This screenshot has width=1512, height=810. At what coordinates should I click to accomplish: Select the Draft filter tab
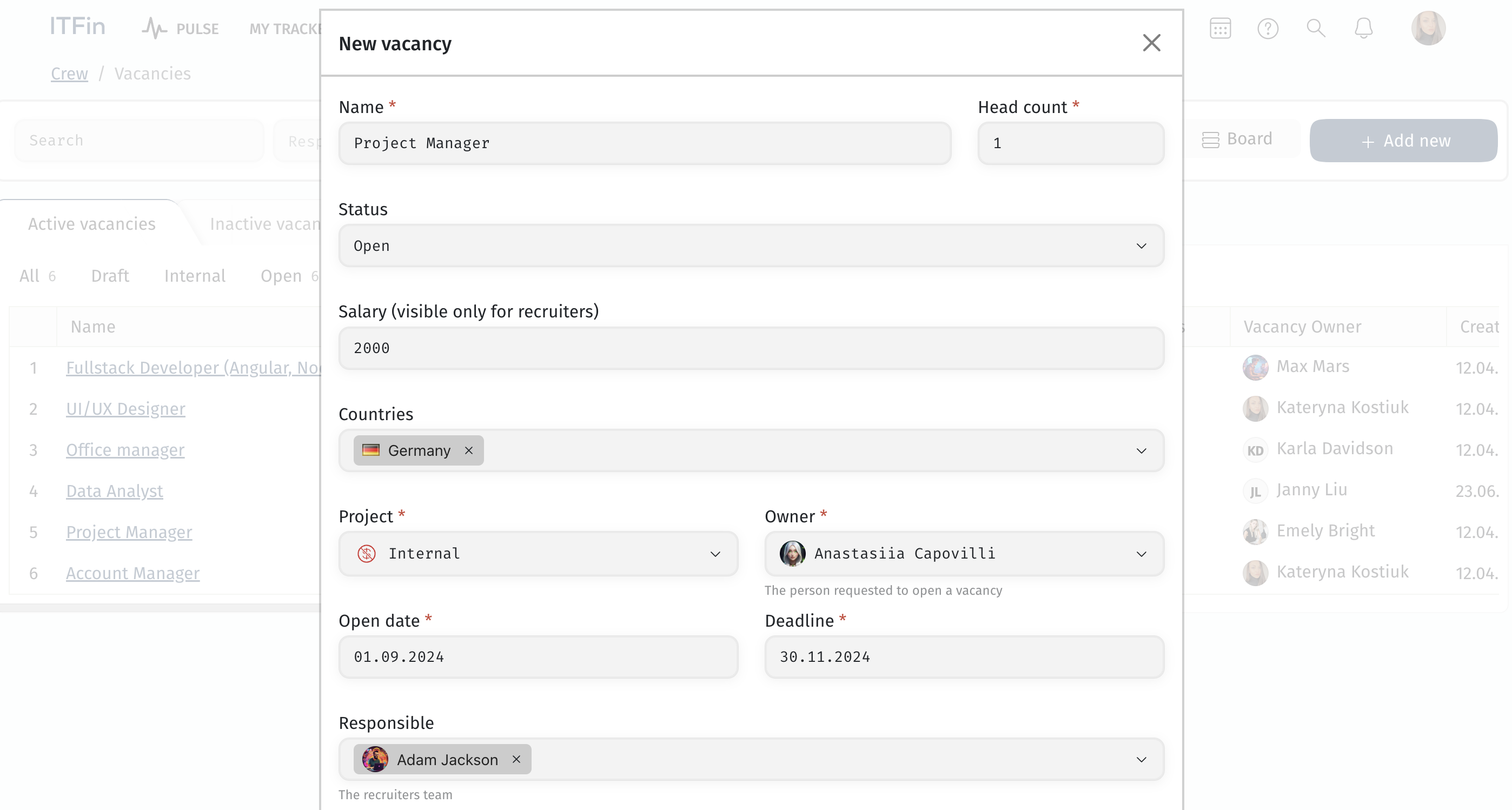[x=110, y=276]
